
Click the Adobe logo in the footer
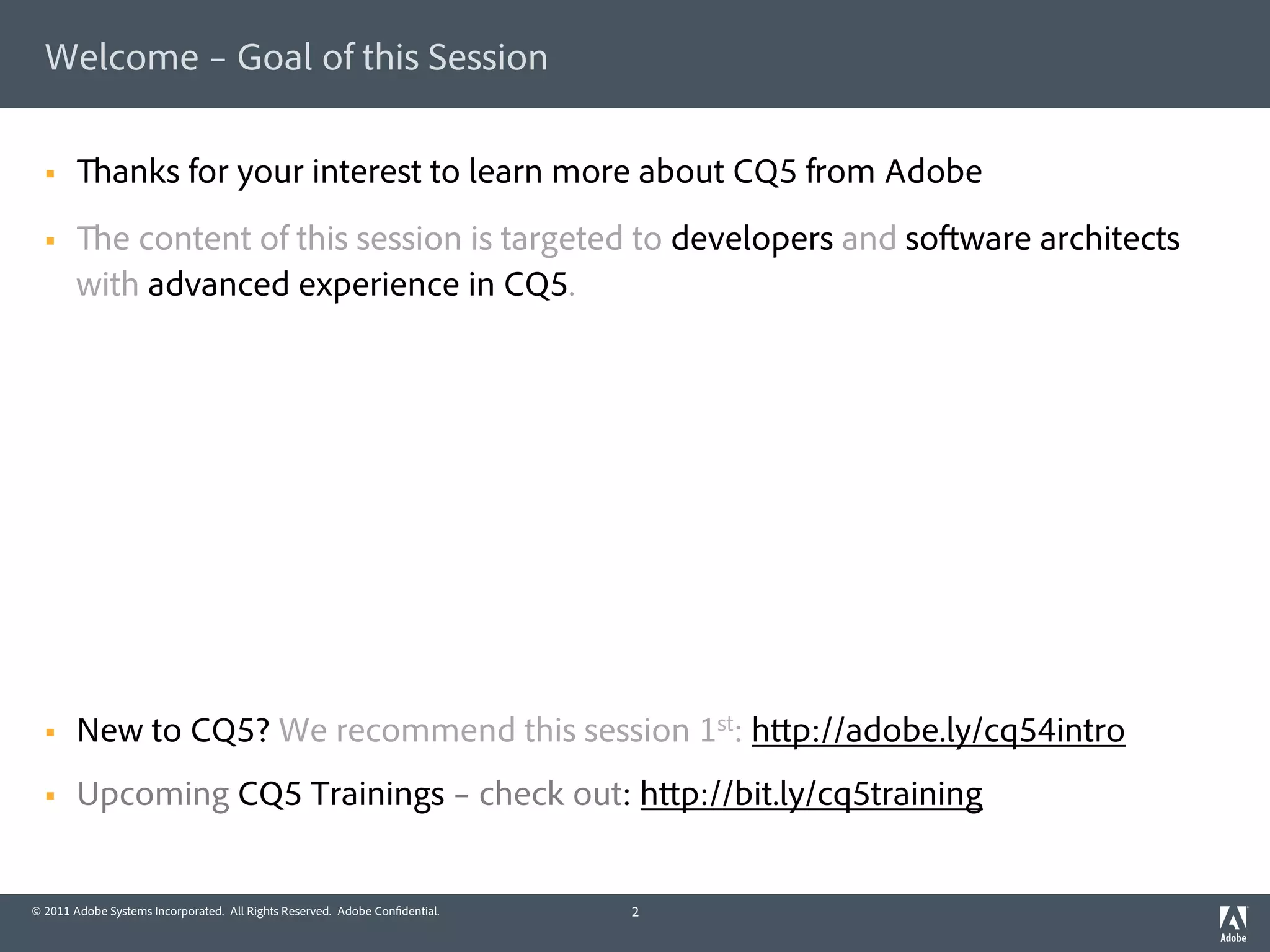1233,923
